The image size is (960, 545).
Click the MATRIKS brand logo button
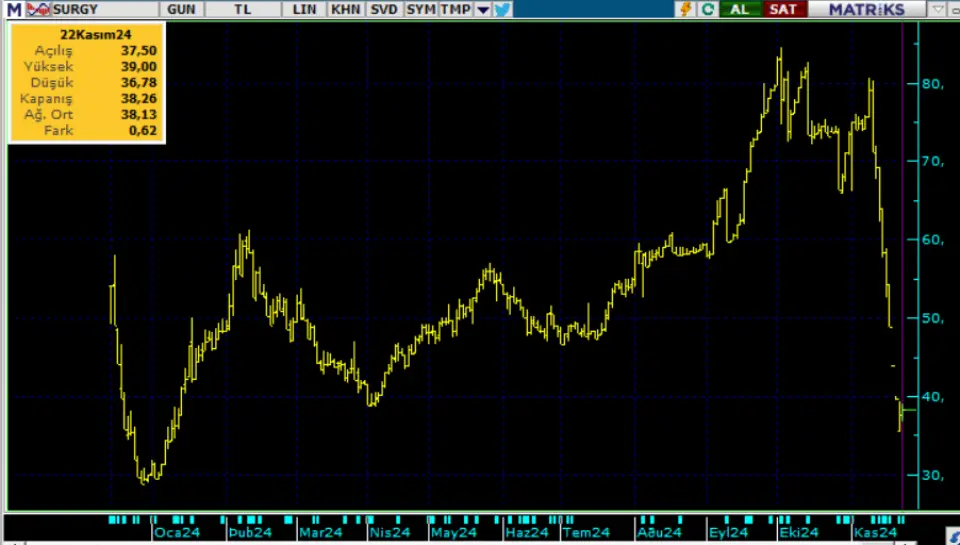(x=867, y=9)
